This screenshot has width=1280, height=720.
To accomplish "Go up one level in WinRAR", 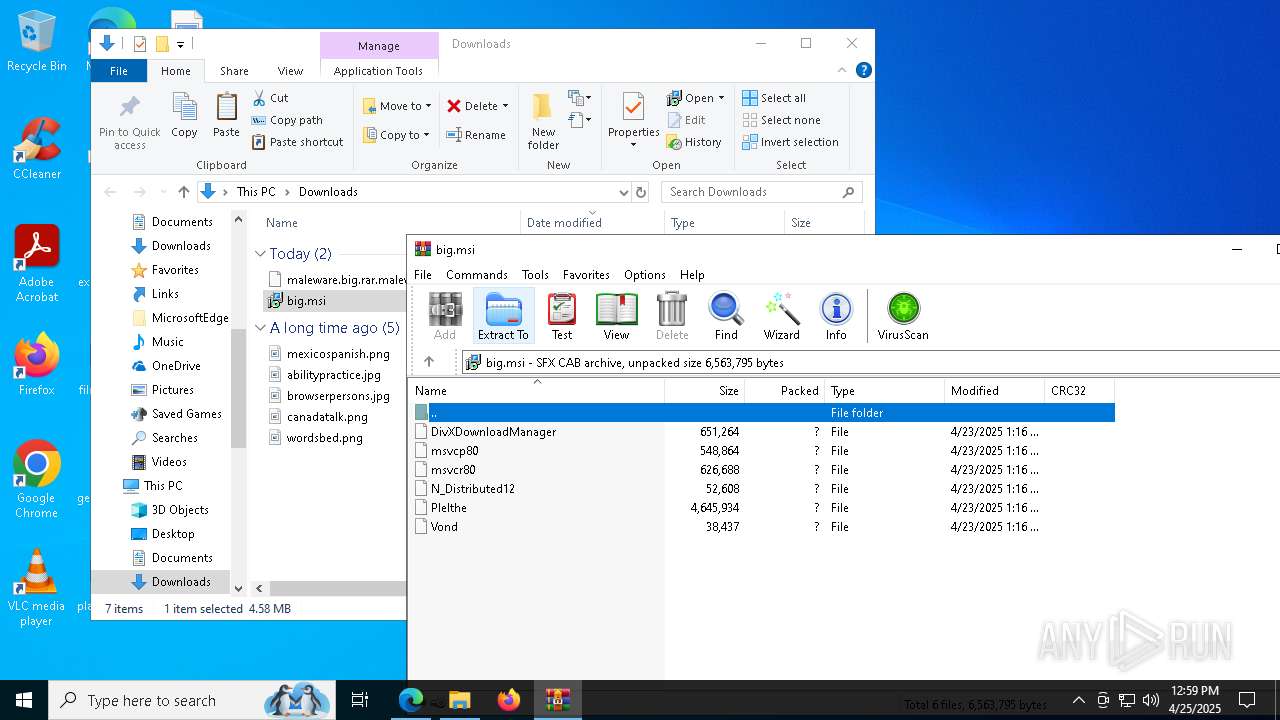I will [x=429, y=362].
